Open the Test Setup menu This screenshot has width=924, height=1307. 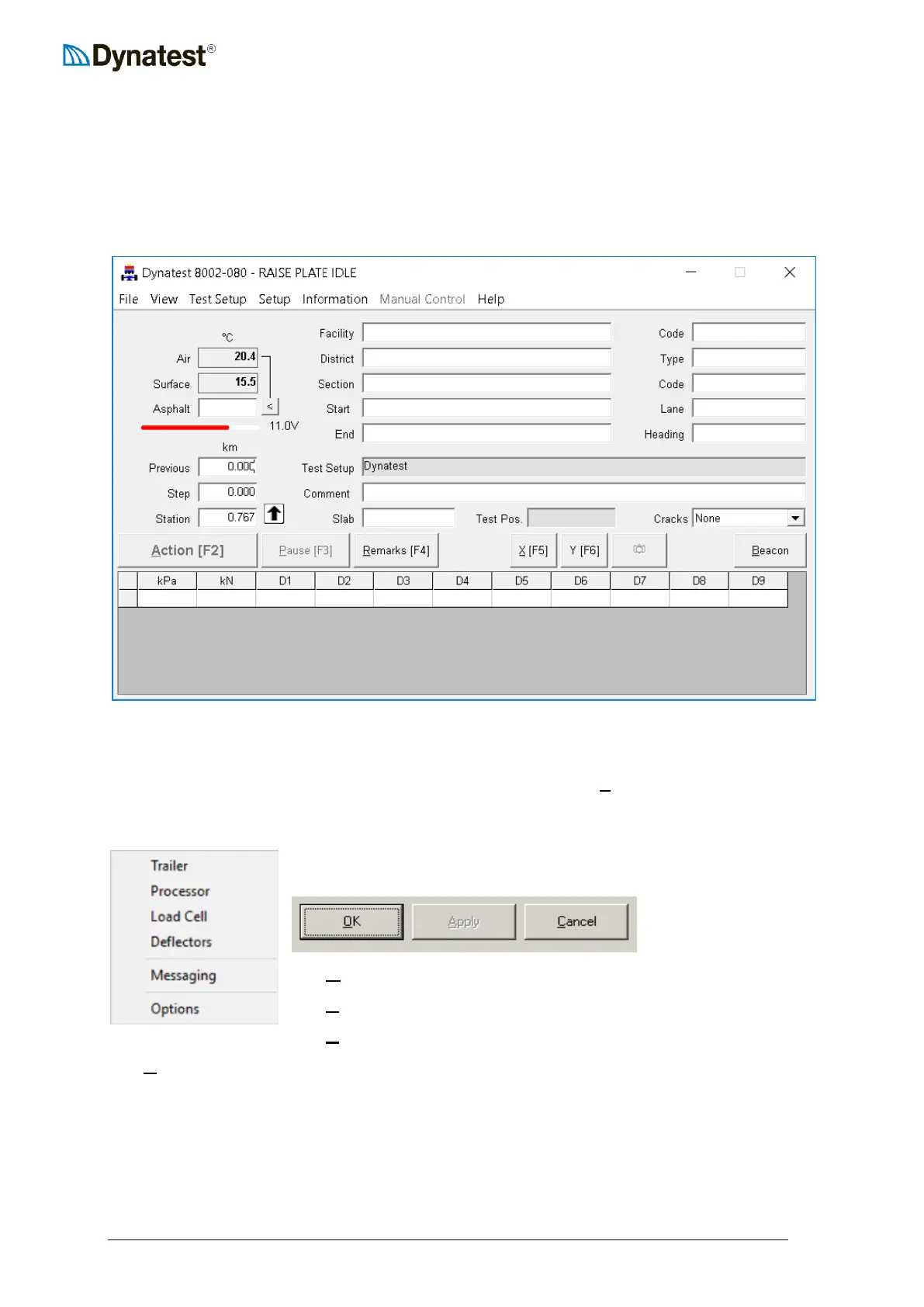click(218, 300)
